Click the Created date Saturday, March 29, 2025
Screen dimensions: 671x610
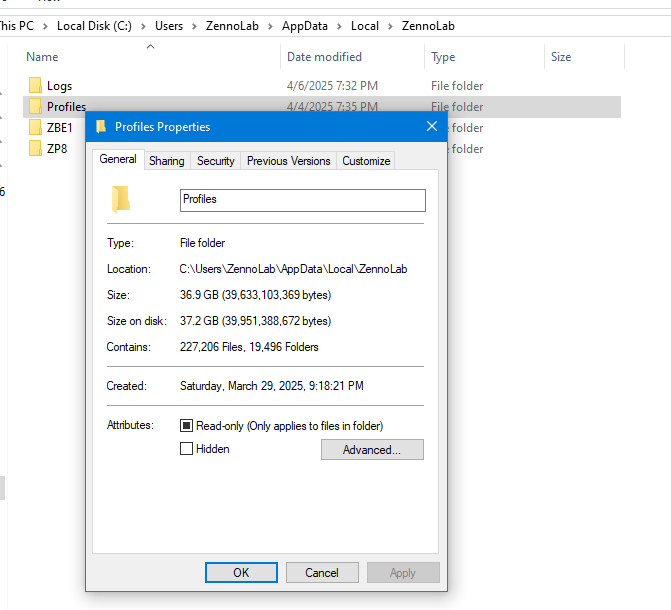point(271,386)
